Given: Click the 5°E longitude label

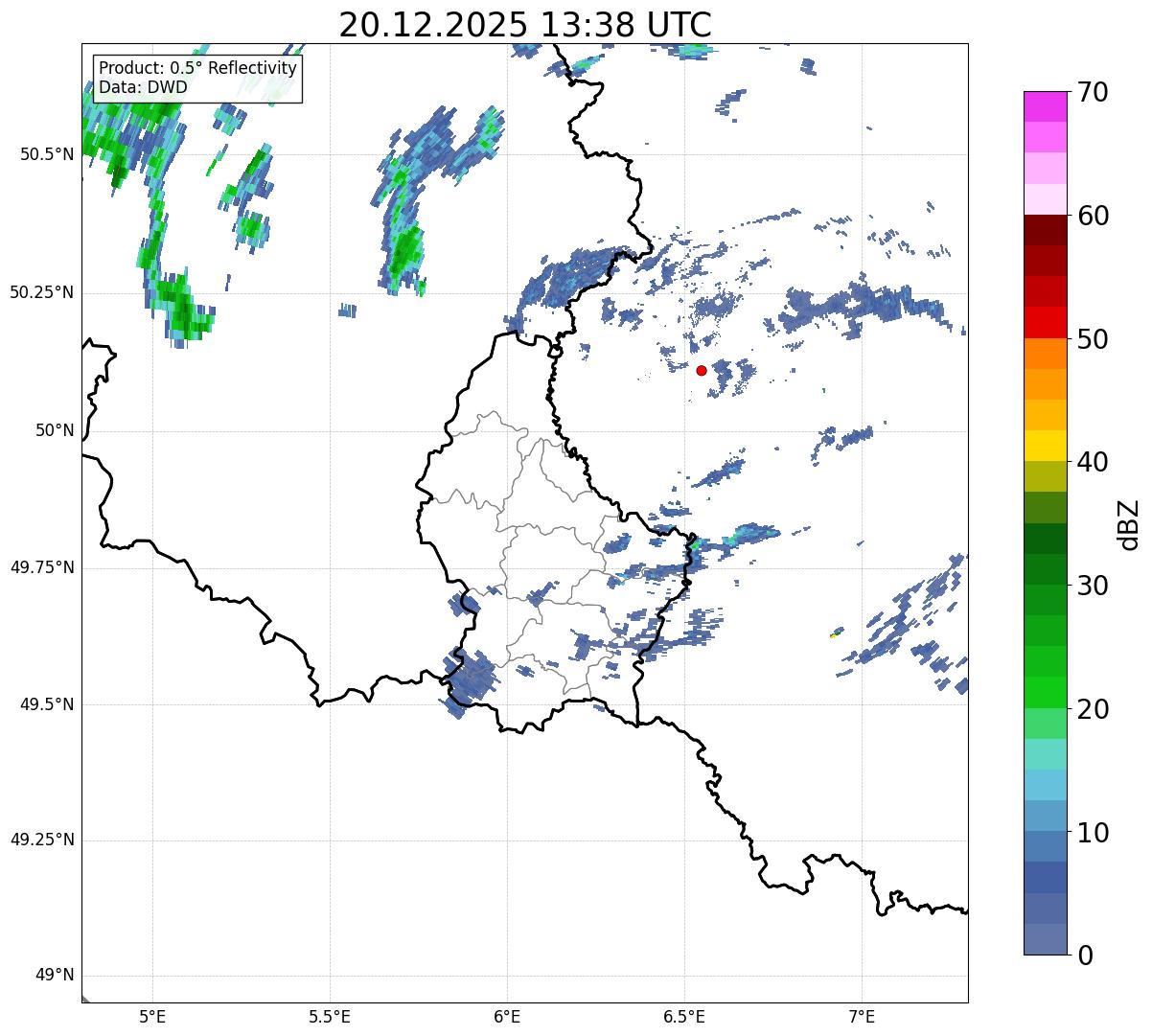Looking at the screenshot, I should click(x=152, y=1016).
